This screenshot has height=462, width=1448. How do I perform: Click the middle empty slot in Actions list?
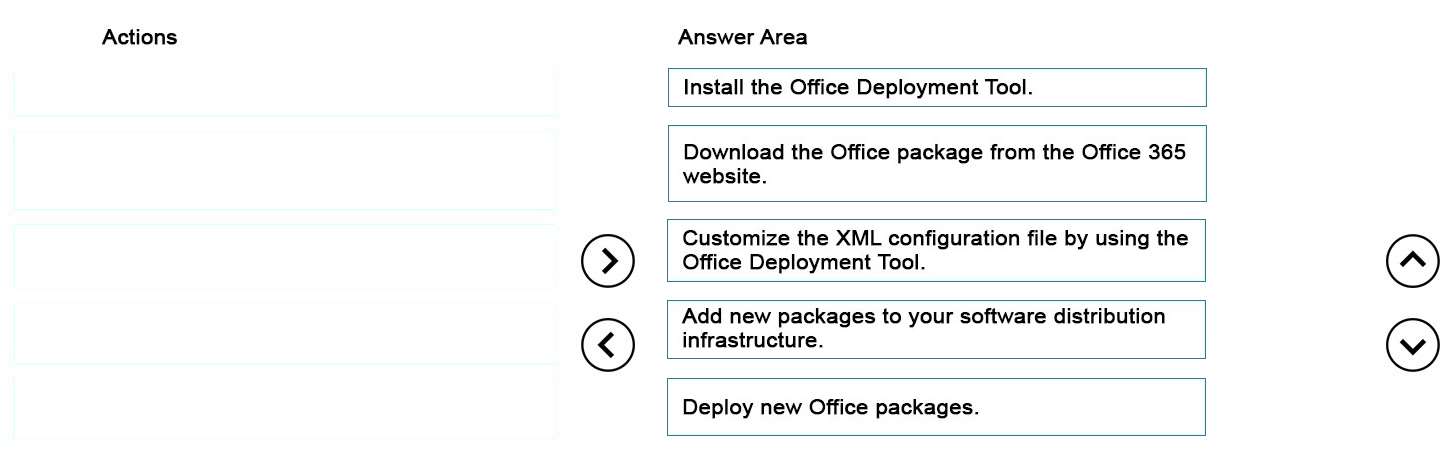tap(285, 257)
